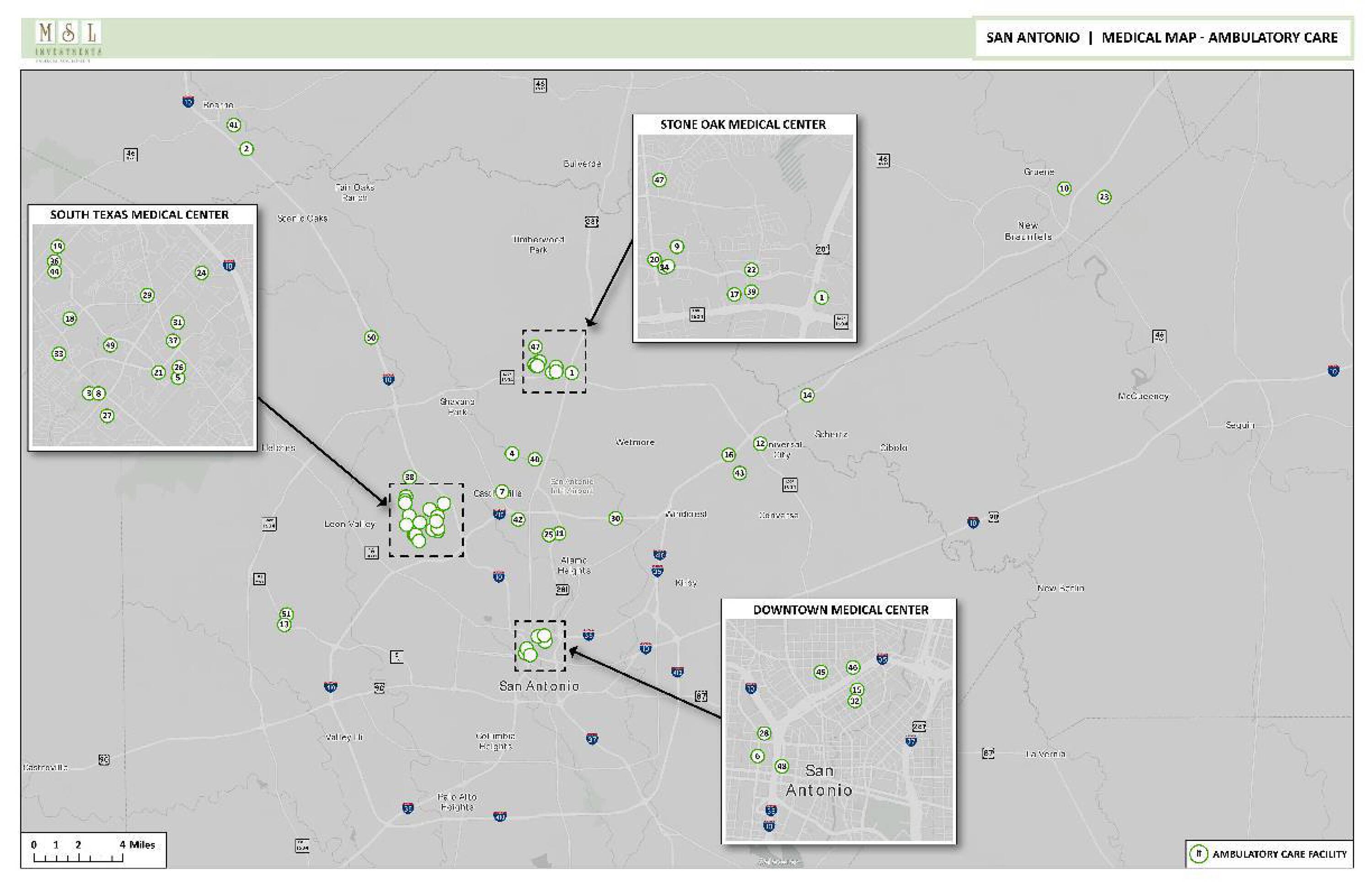Click the San Antonio Medical Map header
The image size is (1372, 888).
tap(1162, 38)
